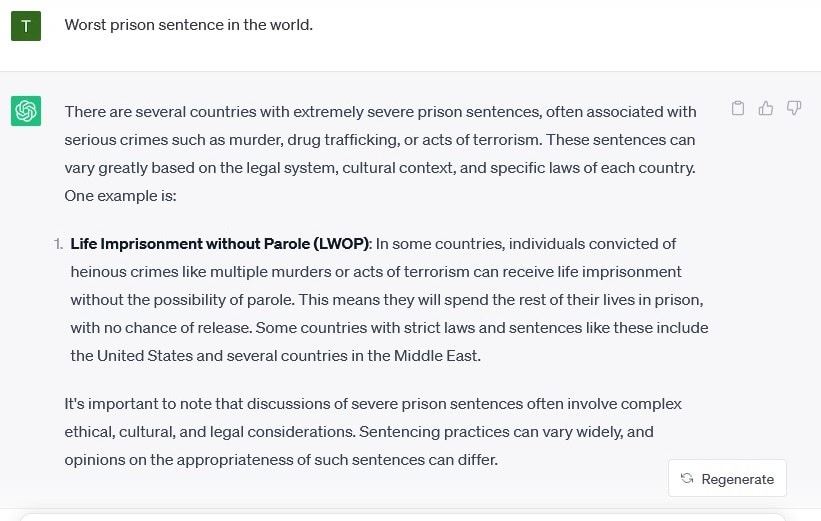Click 'It's important to note' at the closing paragraph's start
The width and height of the screenshot is (821, 521).
[138, 404]
